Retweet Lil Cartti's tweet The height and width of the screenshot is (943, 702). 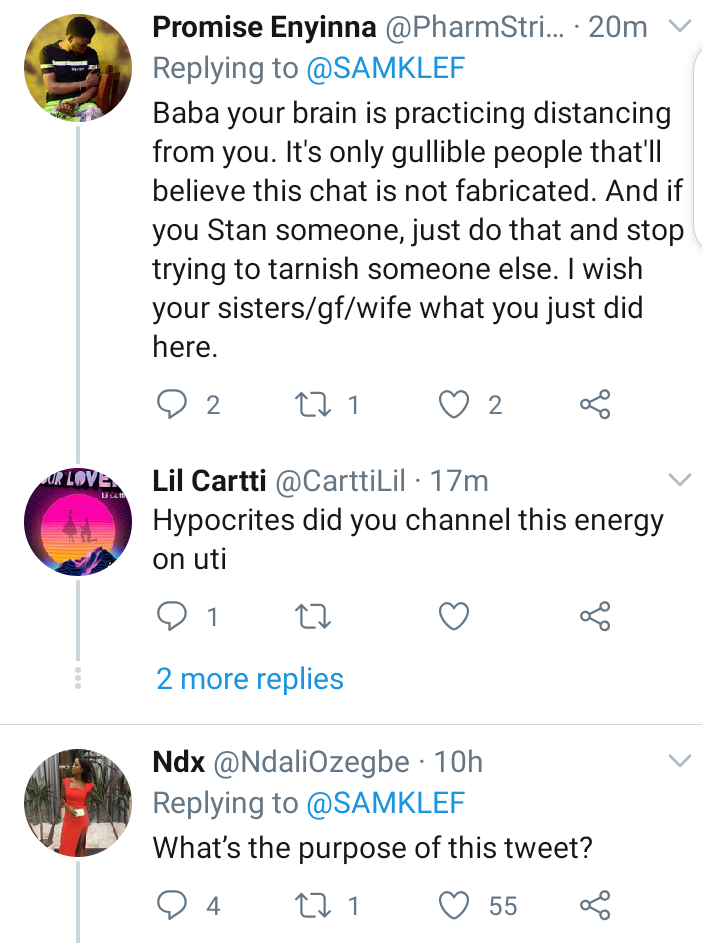pyautogui.click(x=313, y=616)
